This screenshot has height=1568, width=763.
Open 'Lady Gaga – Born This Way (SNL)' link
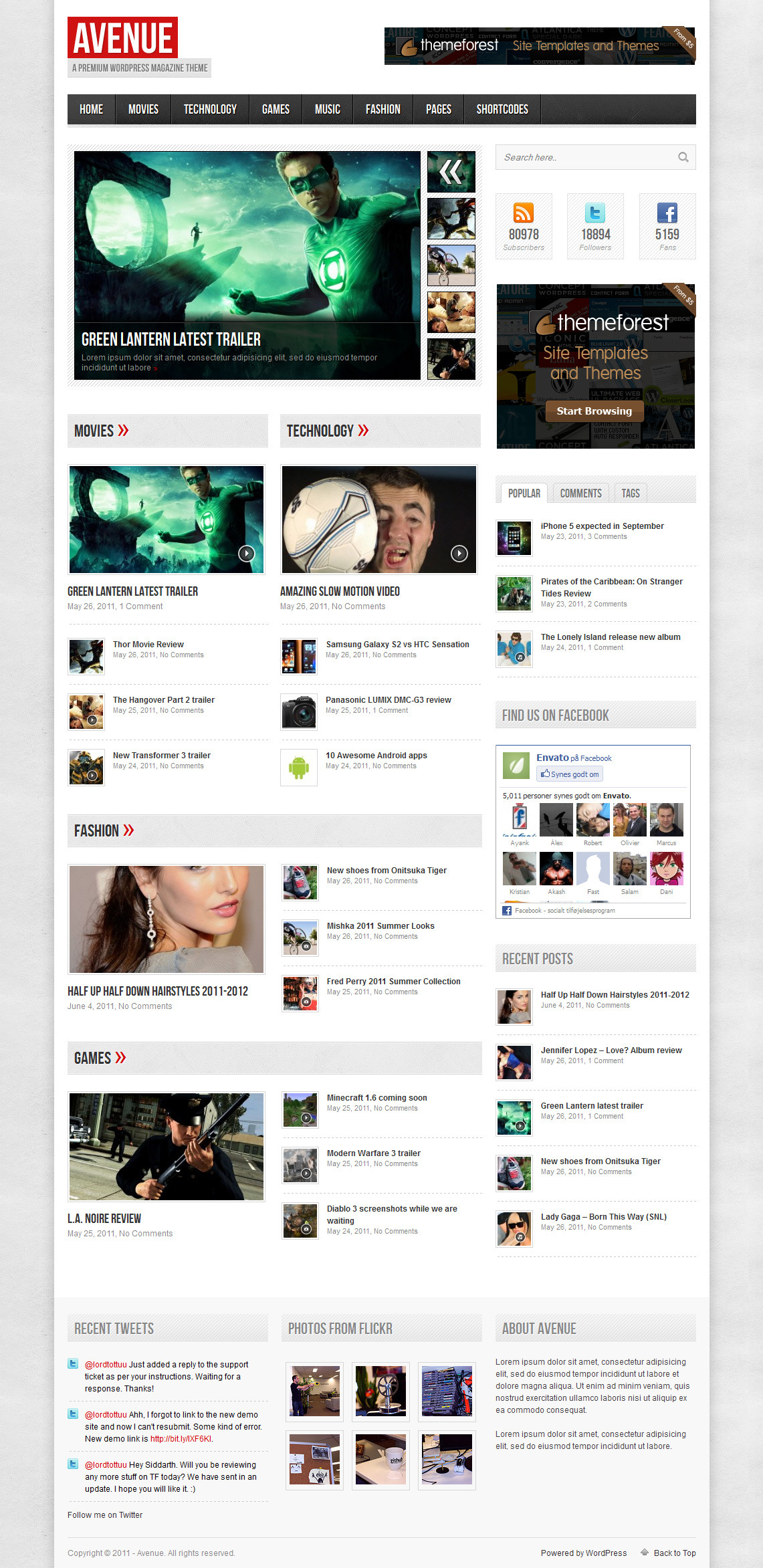(x=604, y=1217)
